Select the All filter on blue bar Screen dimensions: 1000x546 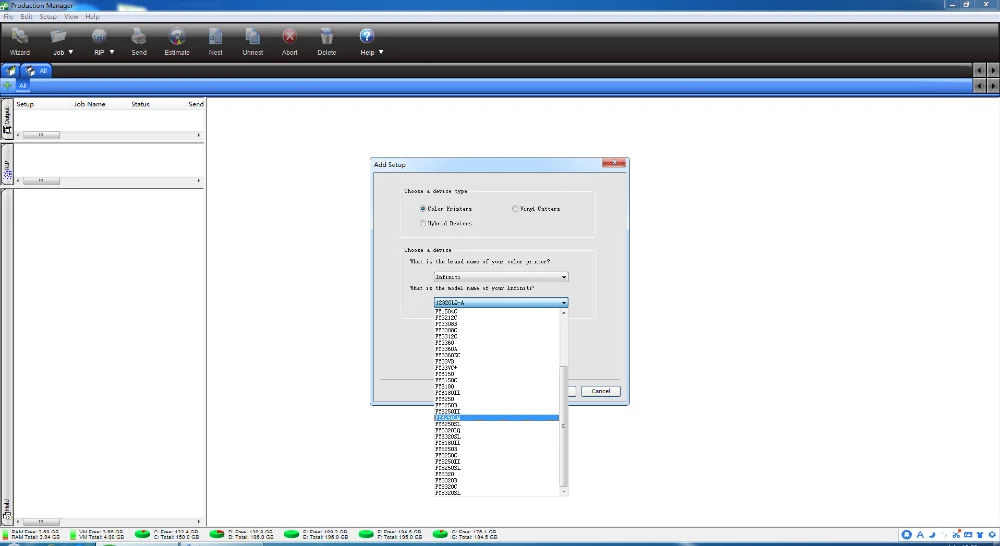click(22, 85)
